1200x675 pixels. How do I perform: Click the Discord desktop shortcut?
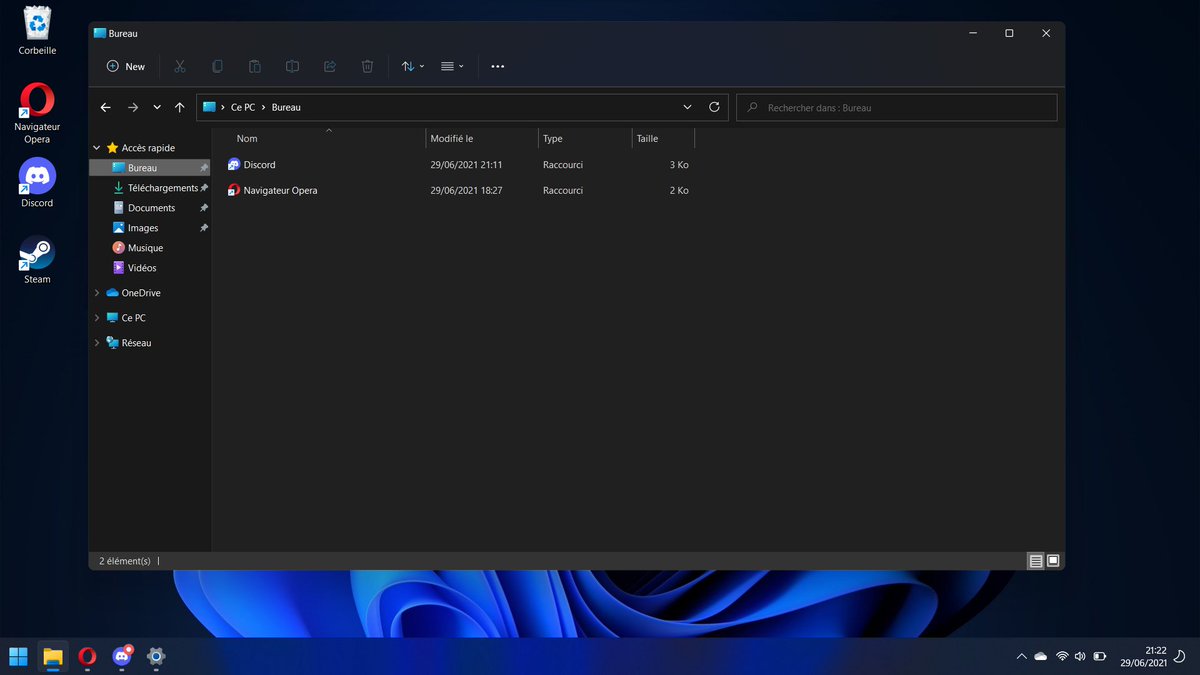[37, 183]
